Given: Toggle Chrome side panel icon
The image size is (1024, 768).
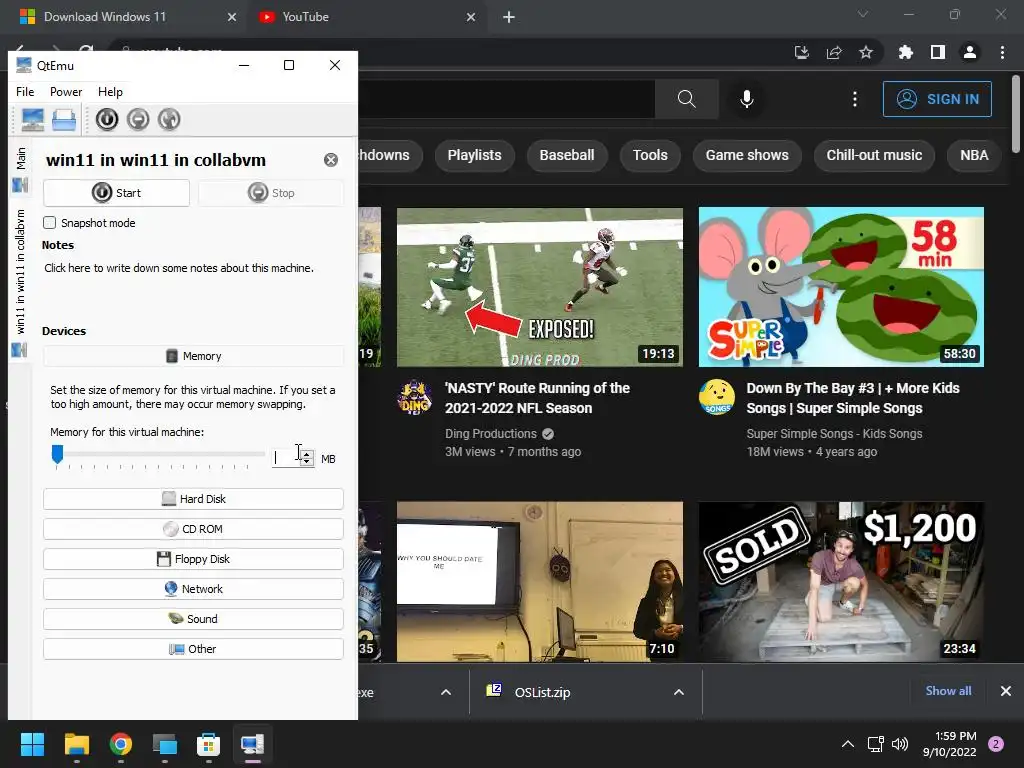Looking at the screenshot, I should (938, 52).
